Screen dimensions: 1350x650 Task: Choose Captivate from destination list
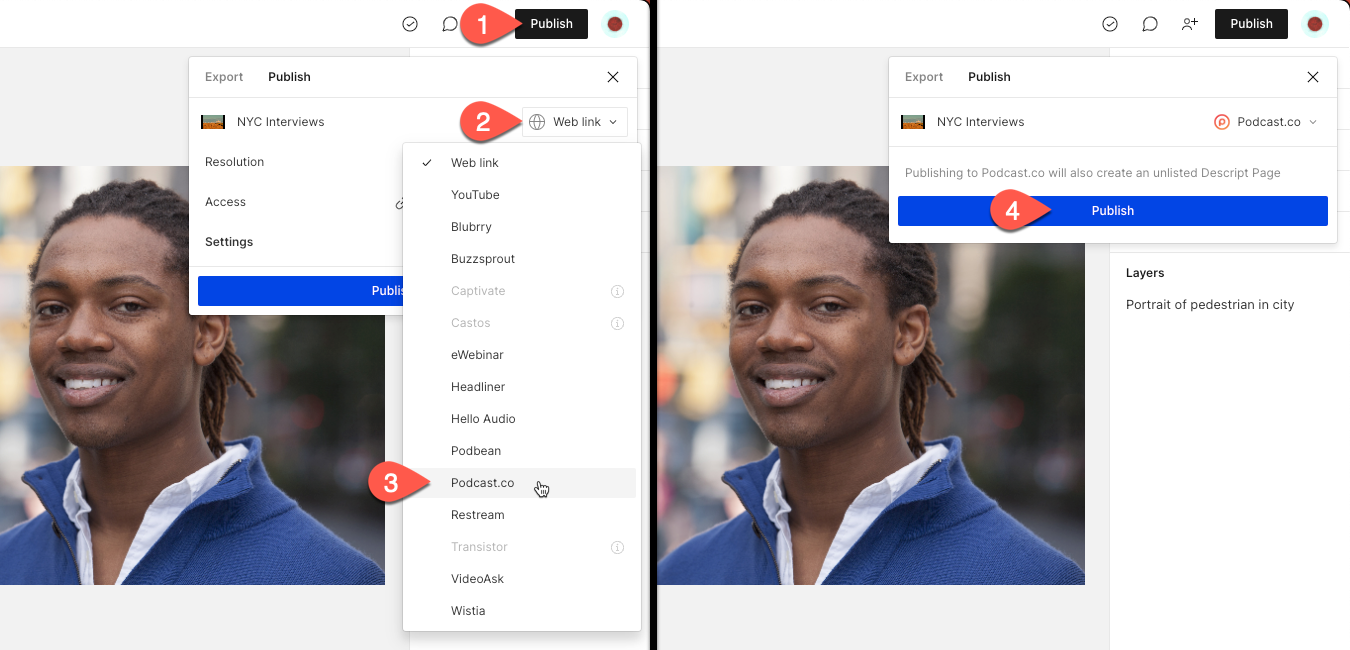pos(521,291)
